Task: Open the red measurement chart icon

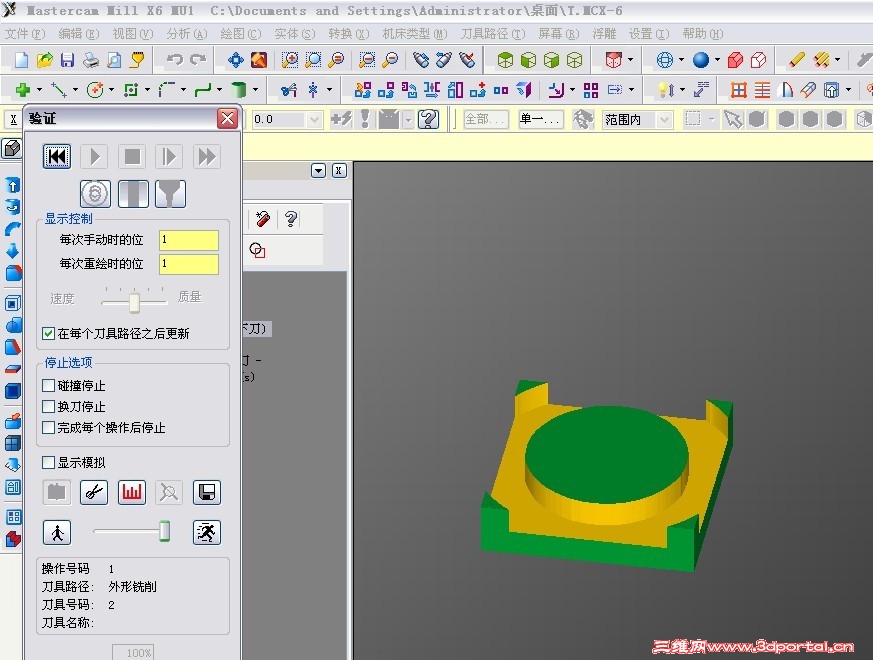Action: pos(132,492)
